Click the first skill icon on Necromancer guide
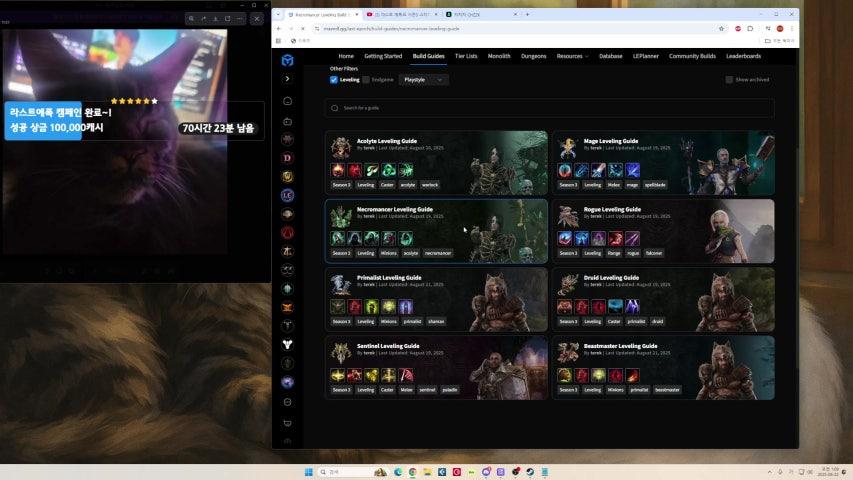The height and width of the screenshot is (480, 853). click(x=338, y=238)
